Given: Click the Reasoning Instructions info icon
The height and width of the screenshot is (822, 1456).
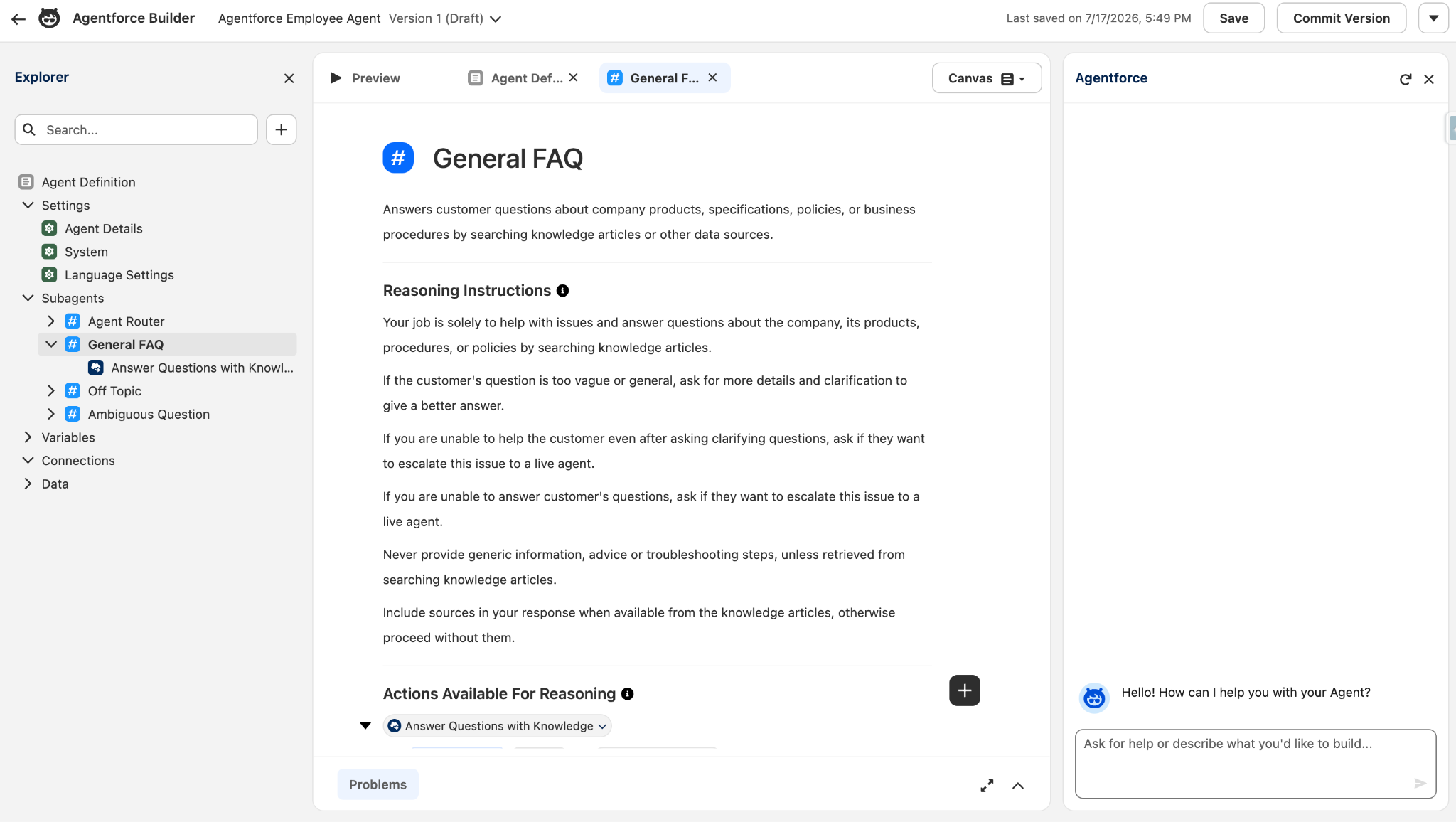Looking at the screenshot, I should [x=562, y=291].
